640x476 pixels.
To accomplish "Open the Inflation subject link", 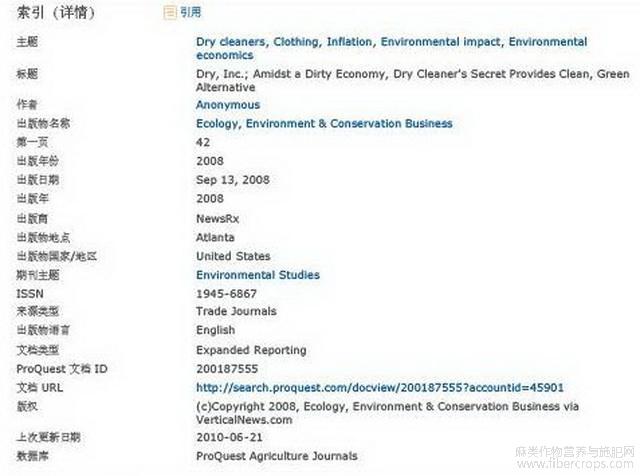I will pyautogui.click(x=349, y=42).
